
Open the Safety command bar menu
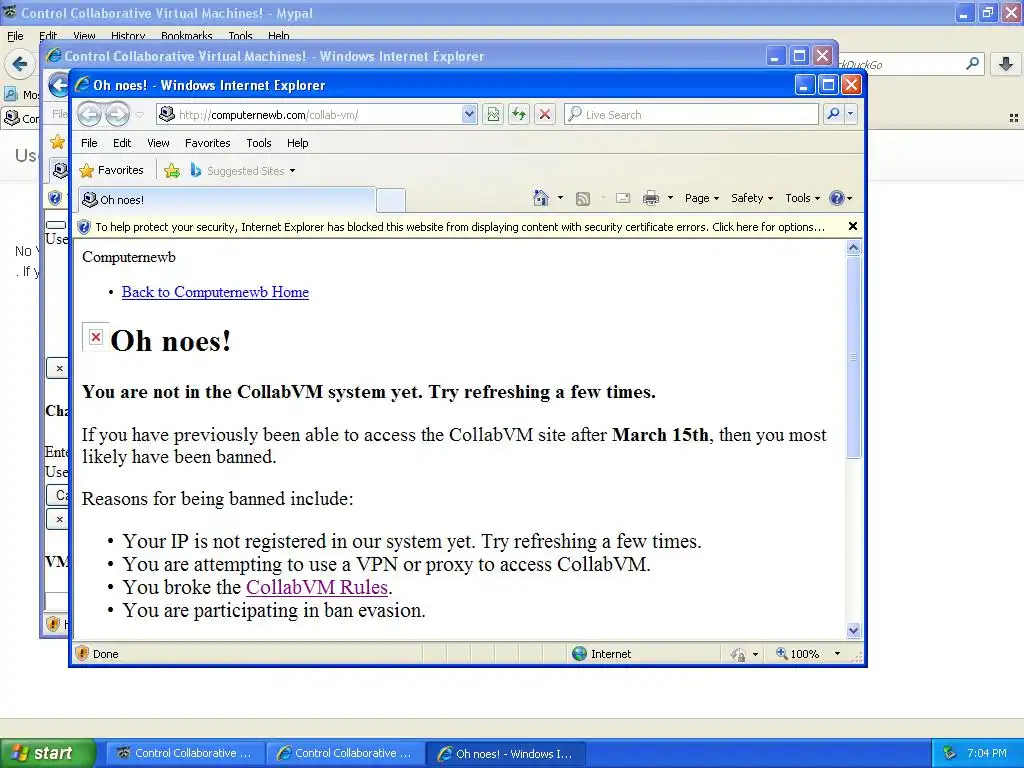click(x=752, y=198)
